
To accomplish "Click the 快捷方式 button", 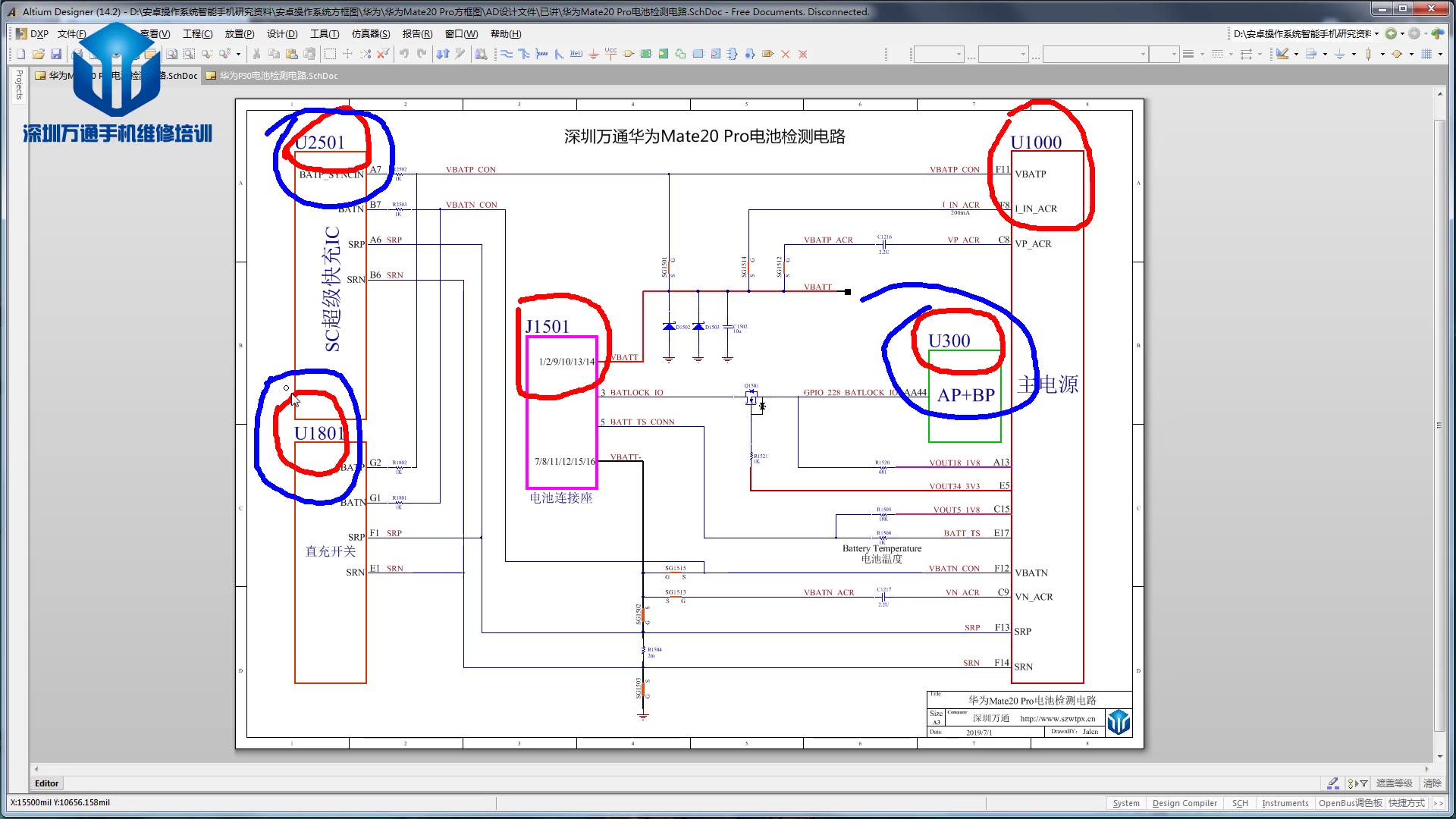I will click(1407, 803).
